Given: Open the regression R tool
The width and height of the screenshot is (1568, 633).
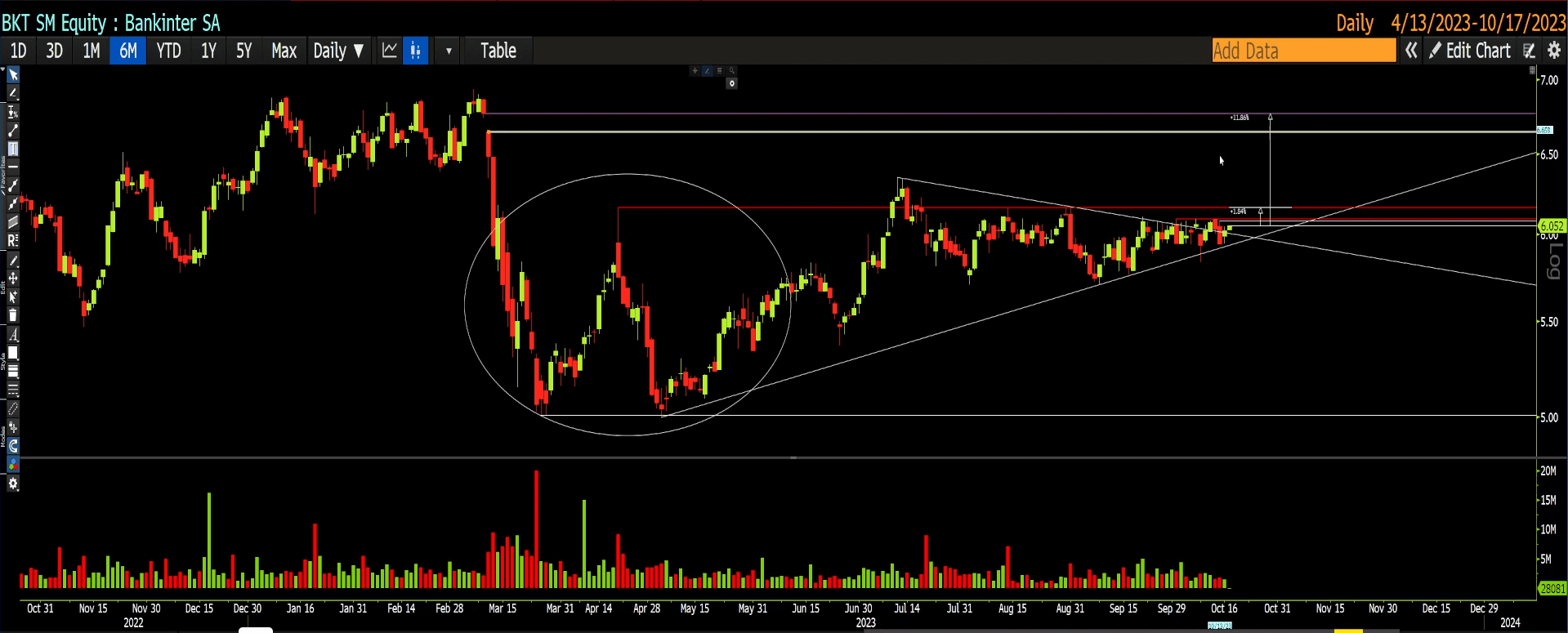Looking at the screenshot, I should pyautogui.click(x=13, y=241).
